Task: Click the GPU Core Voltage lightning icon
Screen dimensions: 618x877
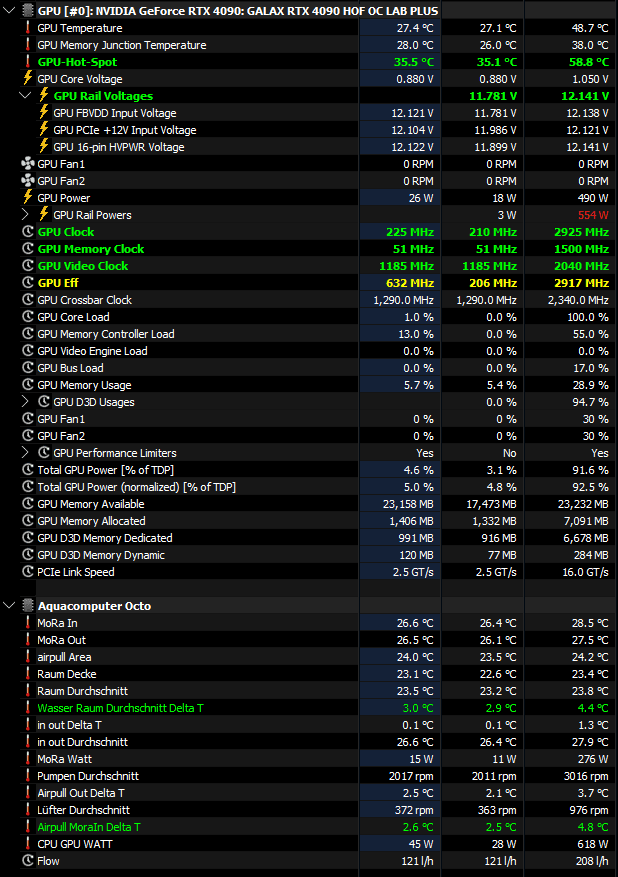Action: (27, 78)
